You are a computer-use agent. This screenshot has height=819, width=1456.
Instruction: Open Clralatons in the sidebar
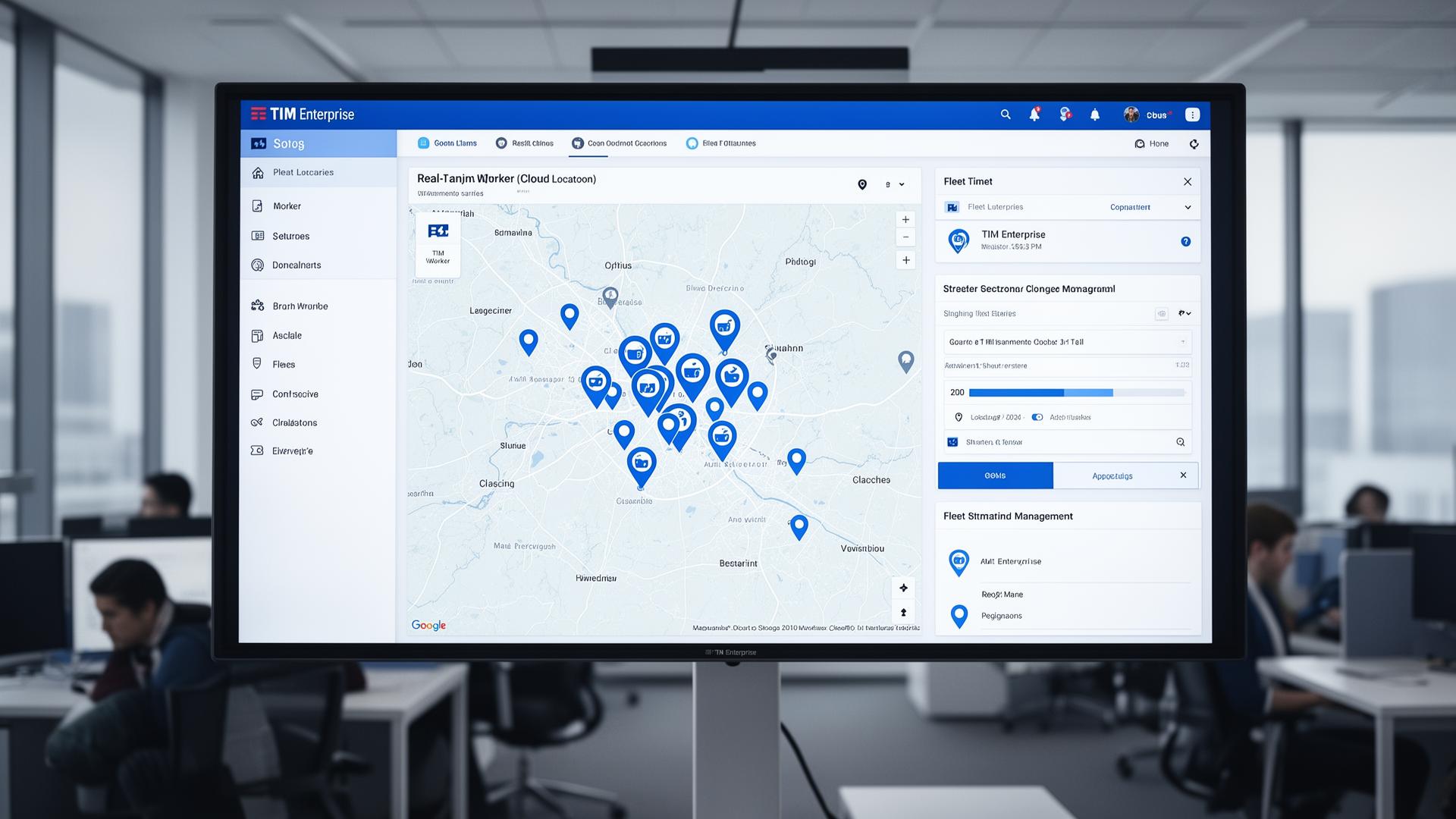click(318, 423)
